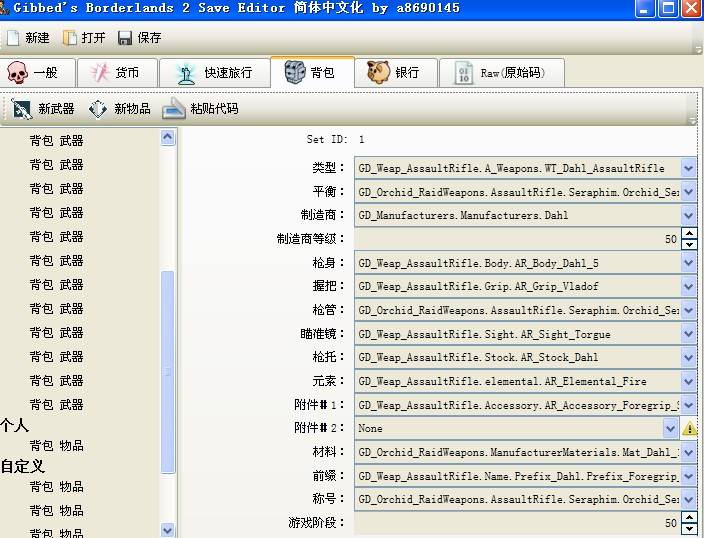Click the 新武器 (New Weapon) button
Image resolution: width=704 pixels, height=538 pixels.
click(x=43, y=109)
